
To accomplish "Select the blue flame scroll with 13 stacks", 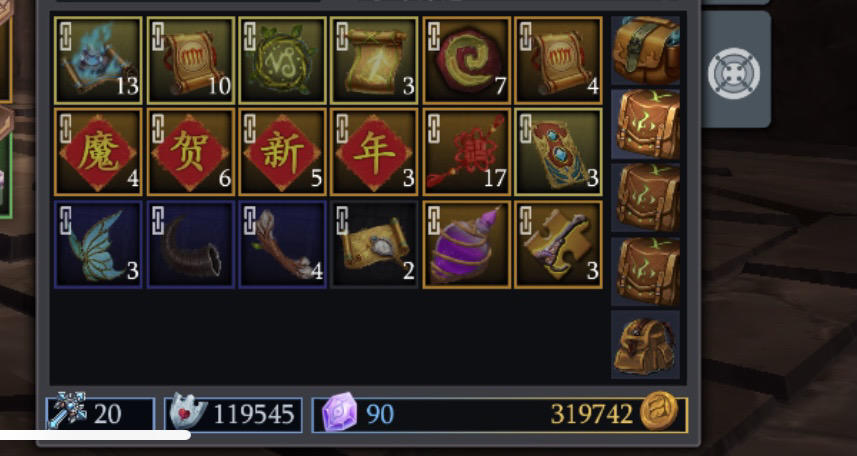I will [98, 60].
